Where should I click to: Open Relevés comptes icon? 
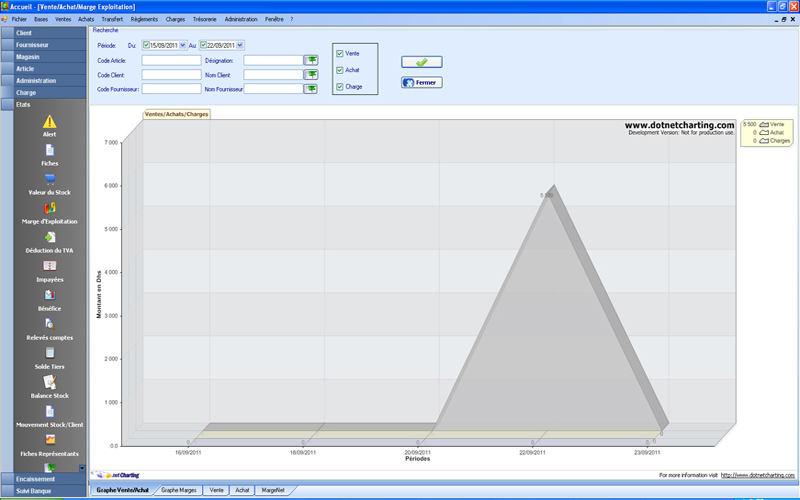(x=49, y=324)
